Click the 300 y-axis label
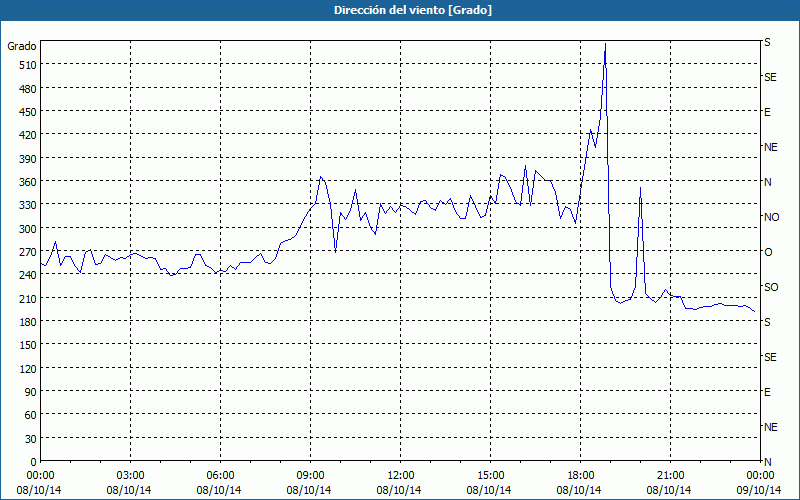The width and height of the screenshot is (800, 500). tap(29, 229)
